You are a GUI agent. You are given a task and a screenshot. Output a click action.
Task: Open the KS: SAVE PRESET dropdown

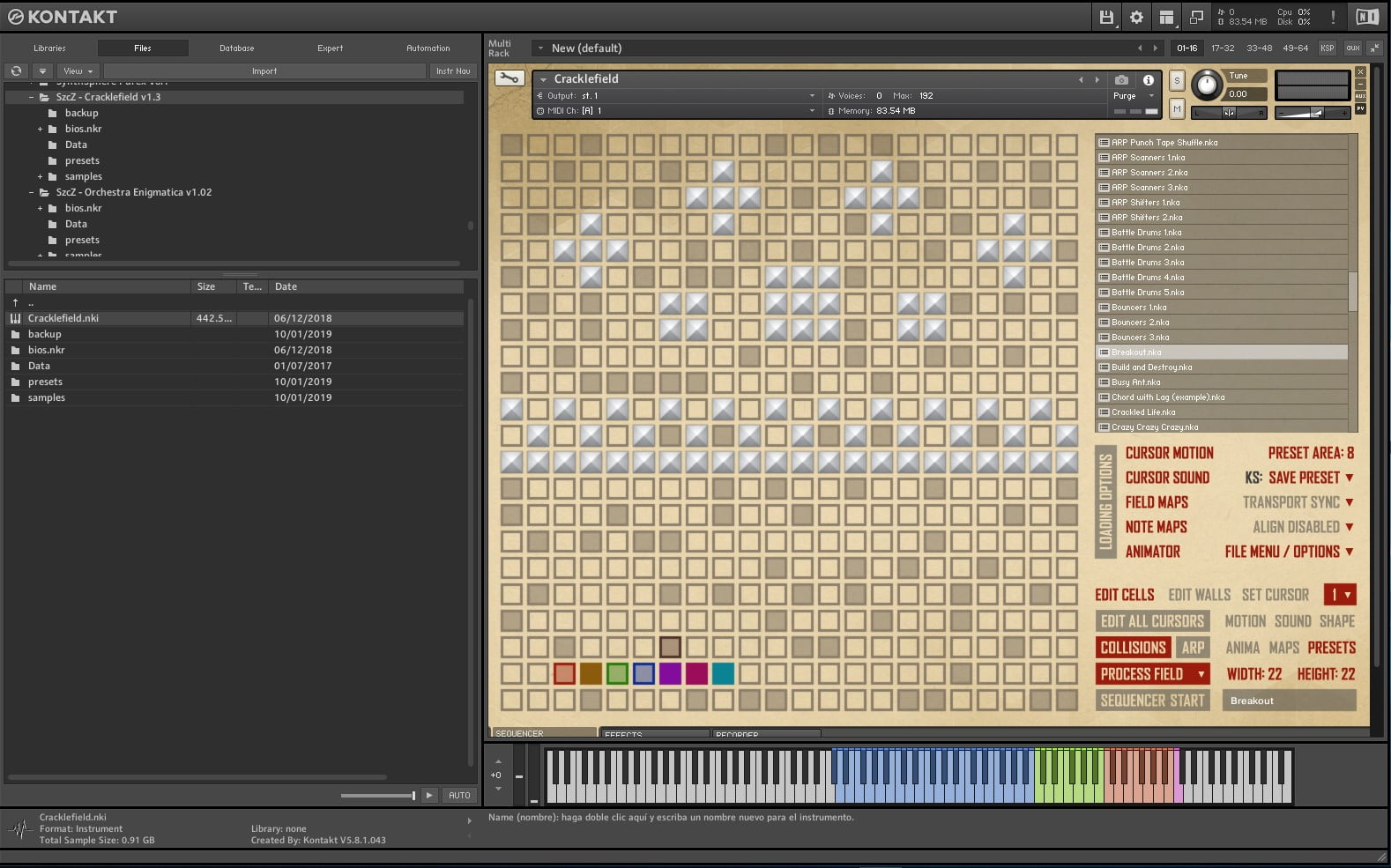click(1299, 478)
